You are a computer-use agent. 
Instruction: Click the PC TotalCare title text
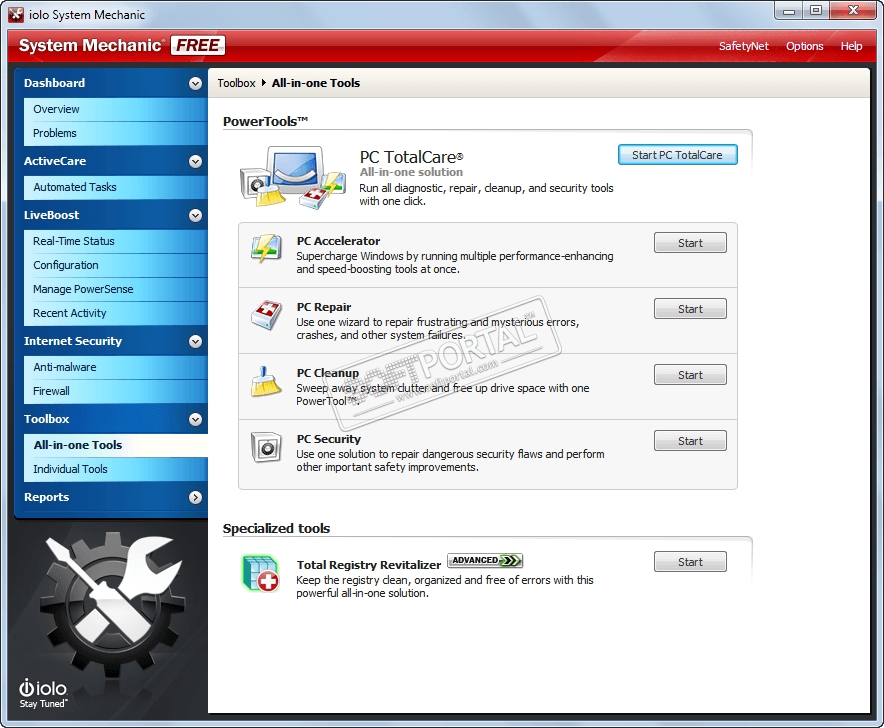coord(412,157)
